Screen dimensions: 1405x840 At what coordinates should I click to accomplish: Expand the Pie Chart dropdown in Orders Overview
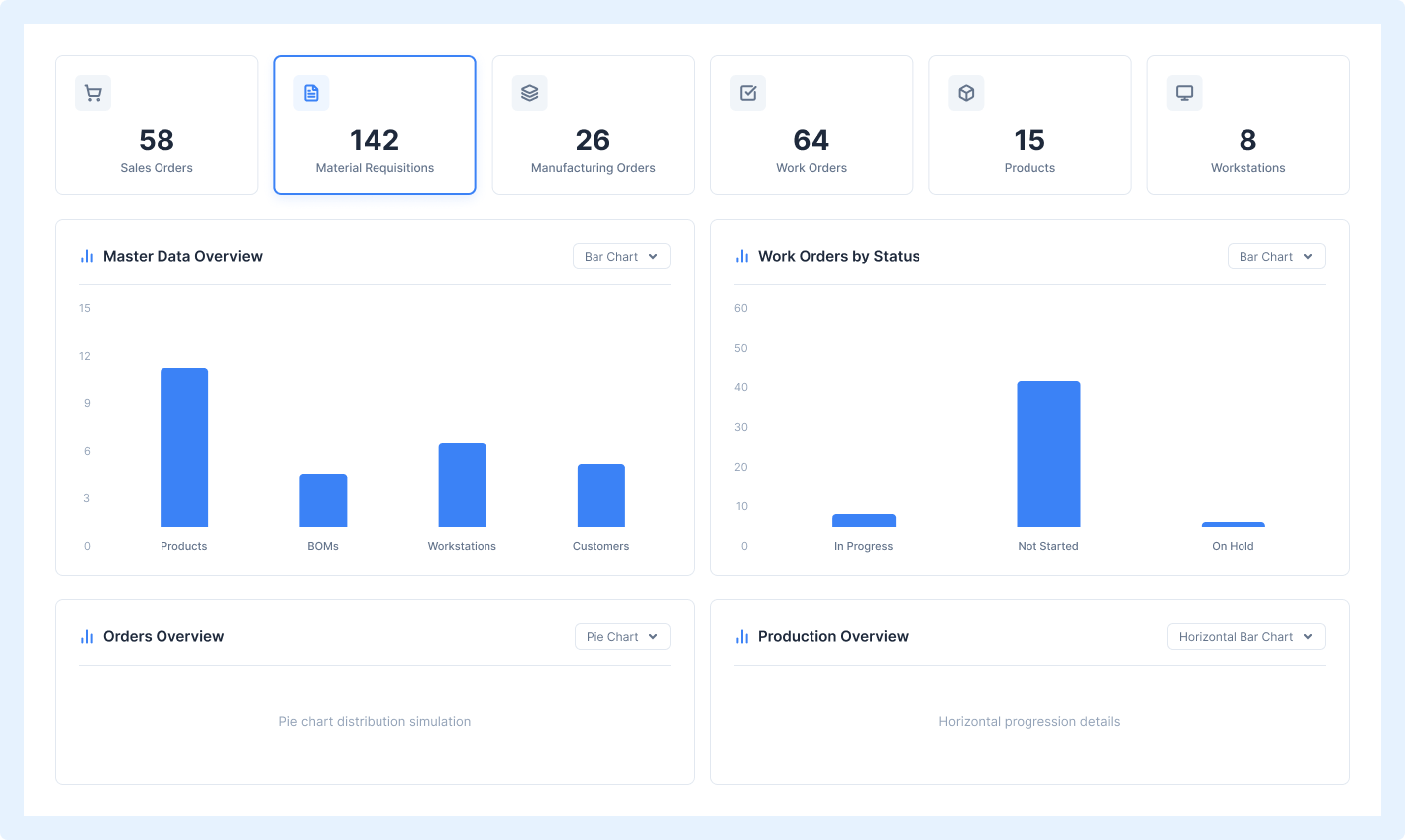[x=622, y=637]
